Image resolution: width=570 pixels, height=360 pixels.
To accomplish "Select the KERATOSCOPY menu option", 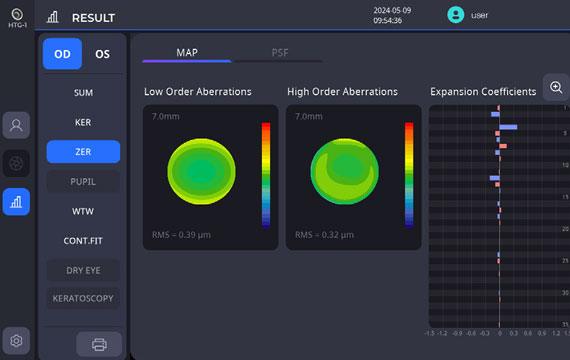I will [83, 299].
